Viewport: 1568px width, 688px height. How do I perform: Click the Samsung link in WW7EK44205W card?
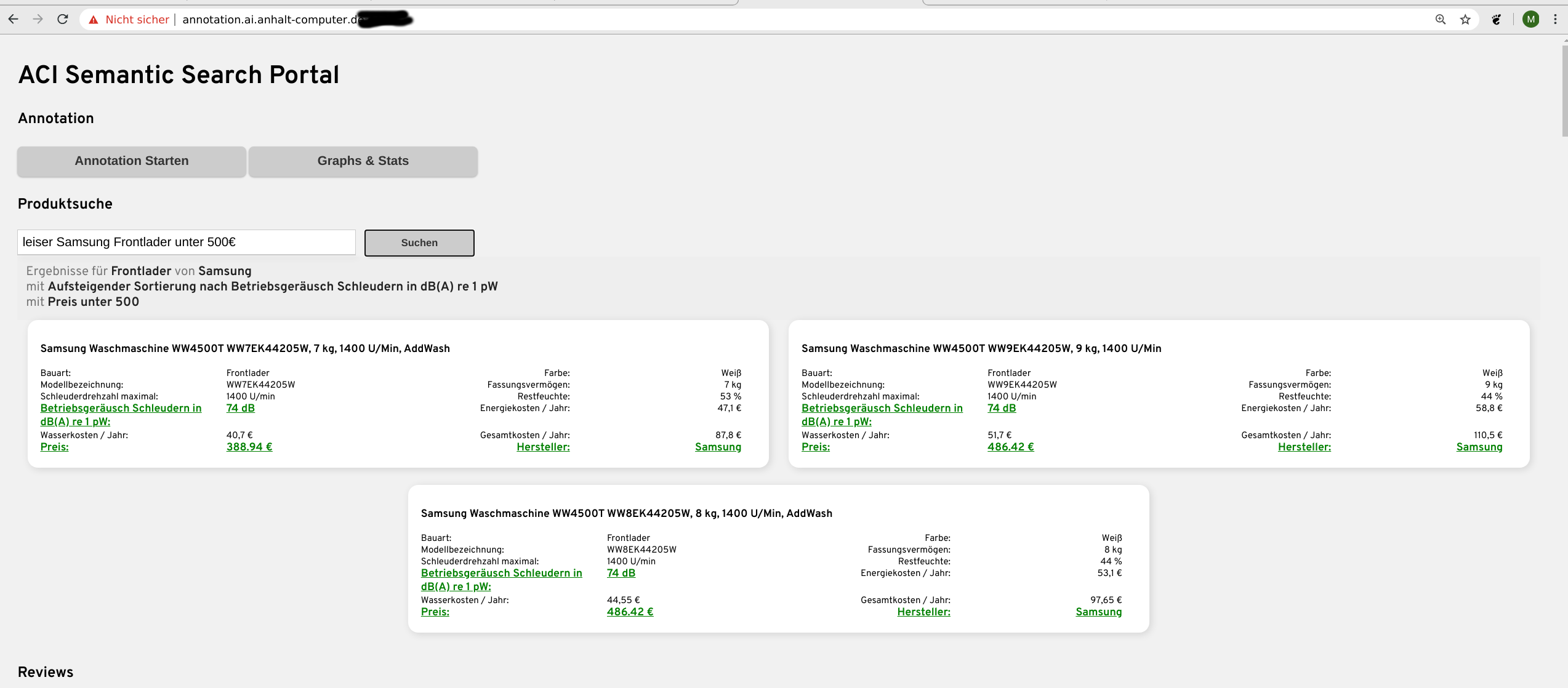pos(718,447)
